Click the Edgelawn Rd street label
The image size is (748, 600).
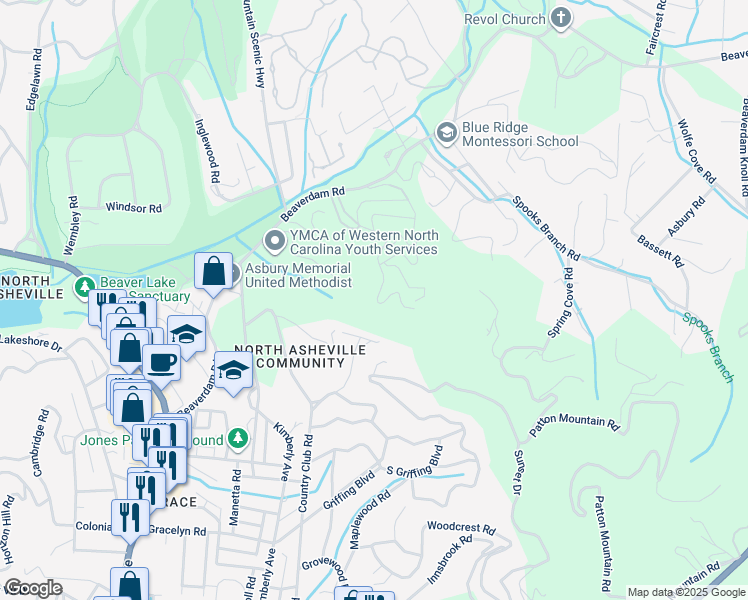click(34, 80)
